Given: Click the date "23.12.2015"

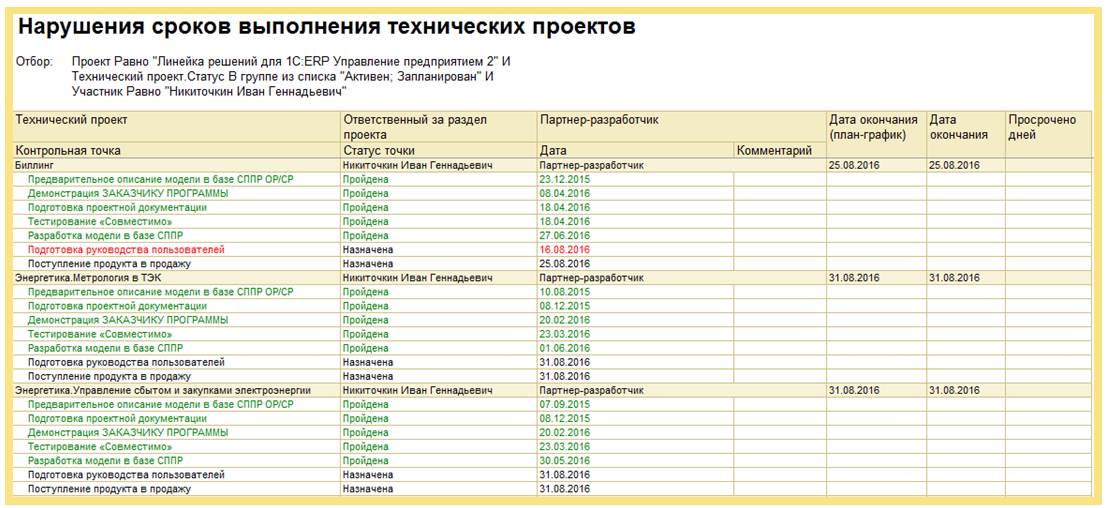Looking at the screenshot, I should [564, 179].
